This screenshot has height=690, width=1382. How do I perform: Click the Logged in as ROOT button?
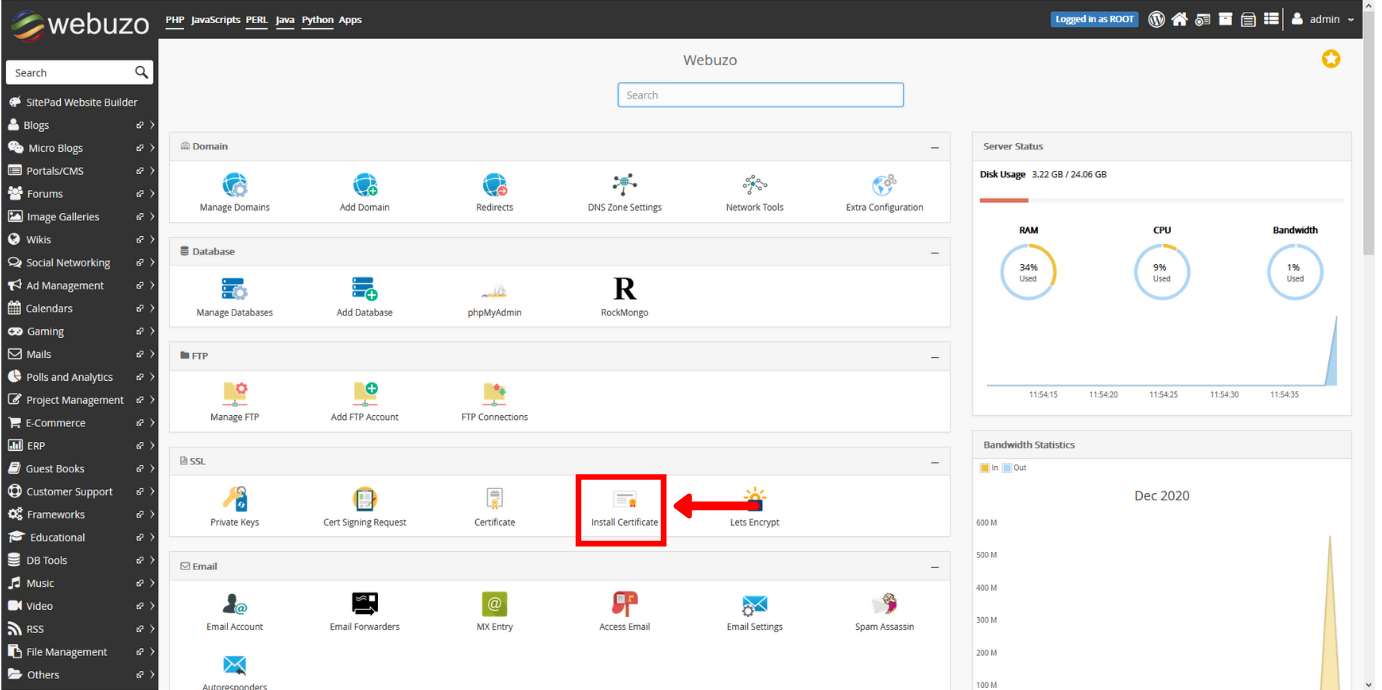[x=1094, y=18]
